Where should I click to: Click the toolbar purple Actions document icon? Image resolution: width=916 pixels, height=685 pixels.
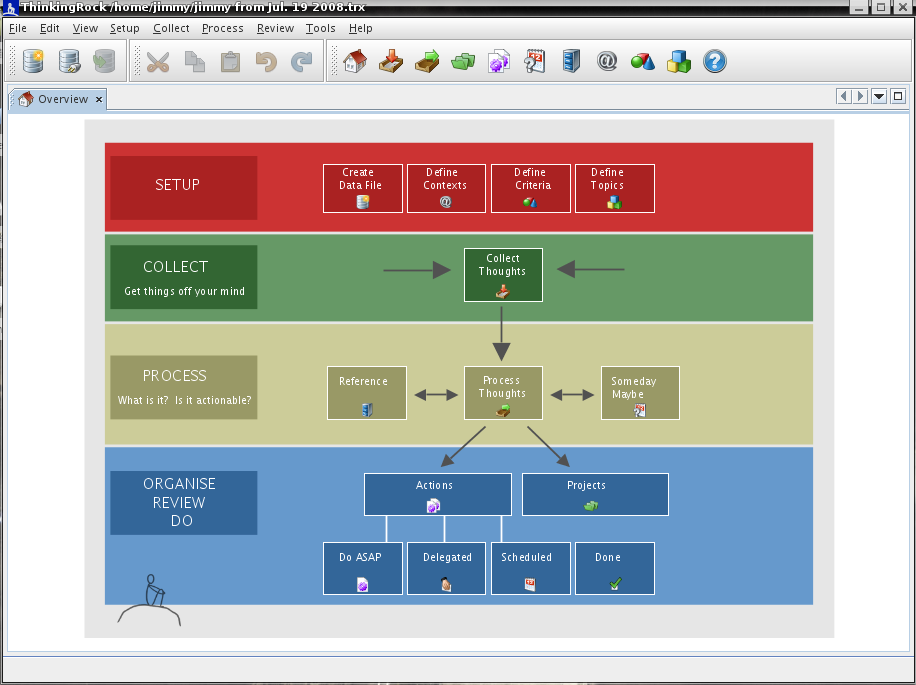(499, 61)
